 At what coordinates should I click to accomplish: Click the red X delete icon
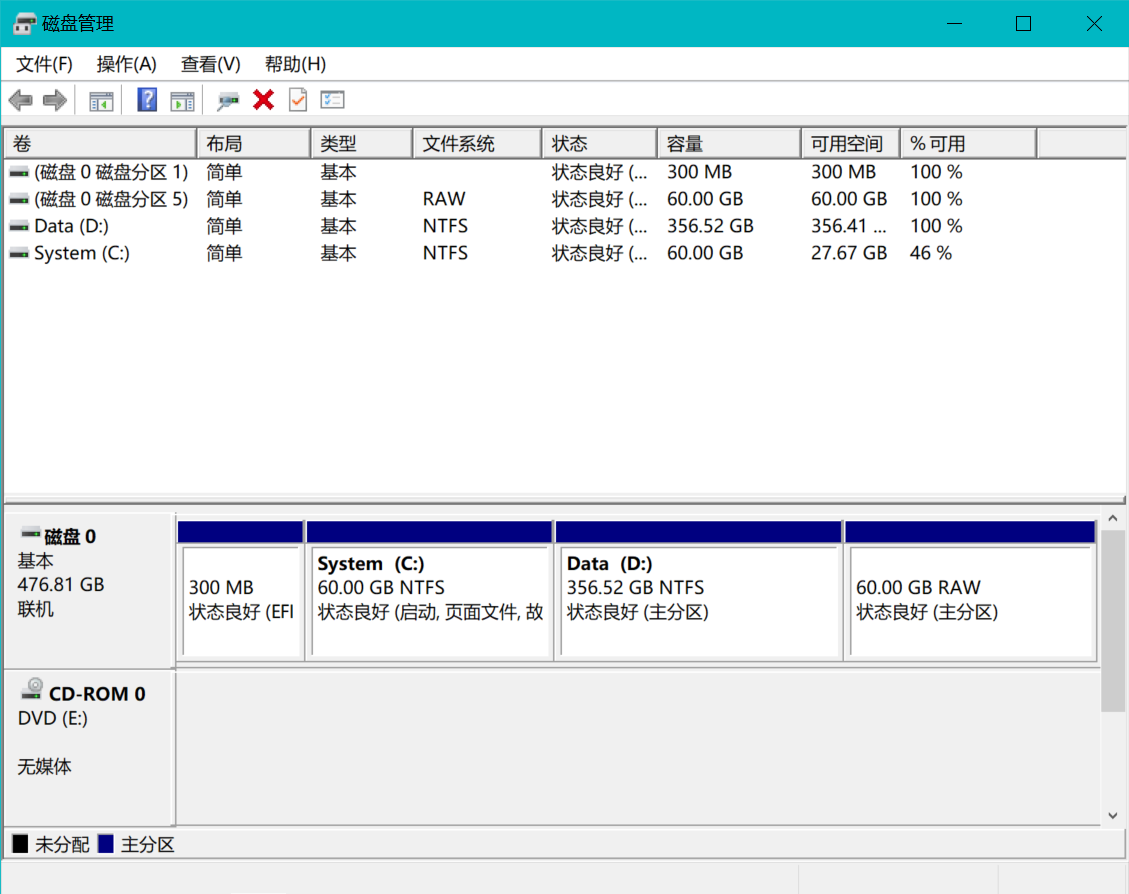pyautogui.click(x=264, y=100)
